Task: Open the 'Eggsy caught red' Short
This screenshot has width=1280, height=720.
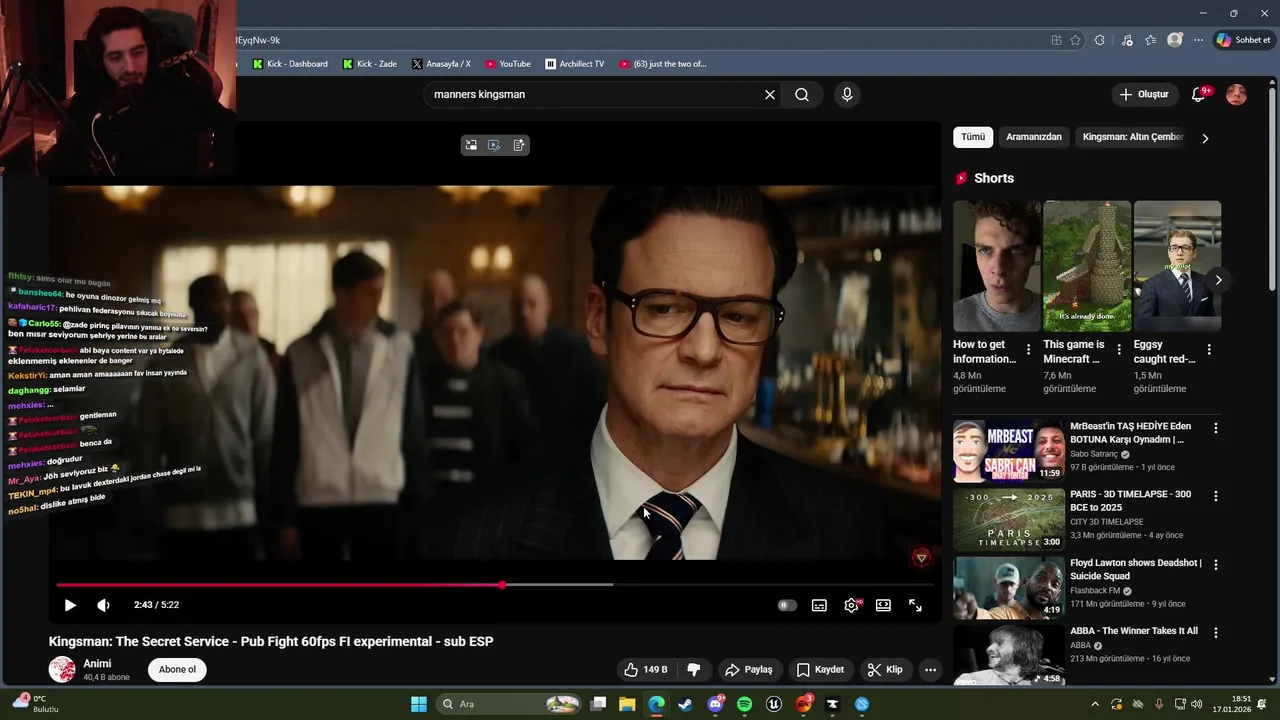Action: pos(1177,266)
